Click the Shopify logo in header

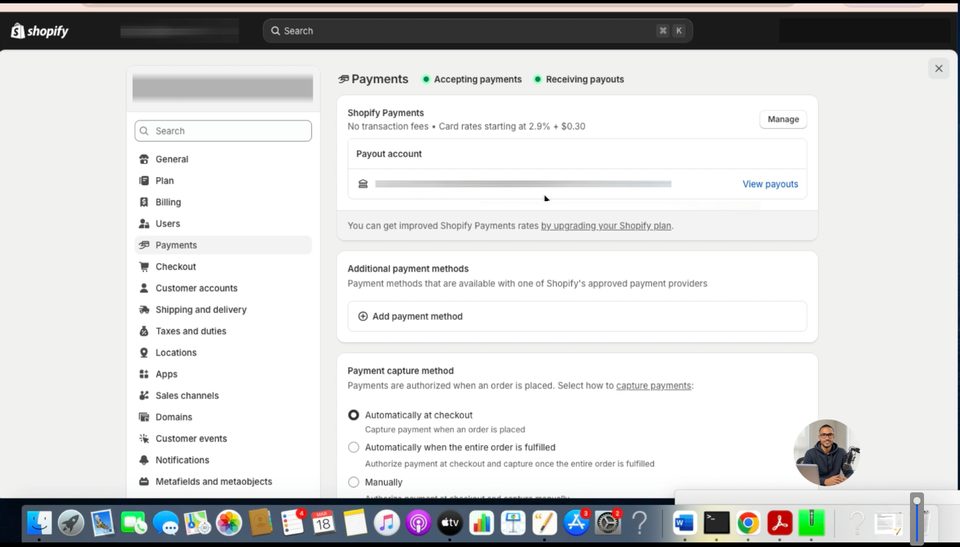point(40,31)
